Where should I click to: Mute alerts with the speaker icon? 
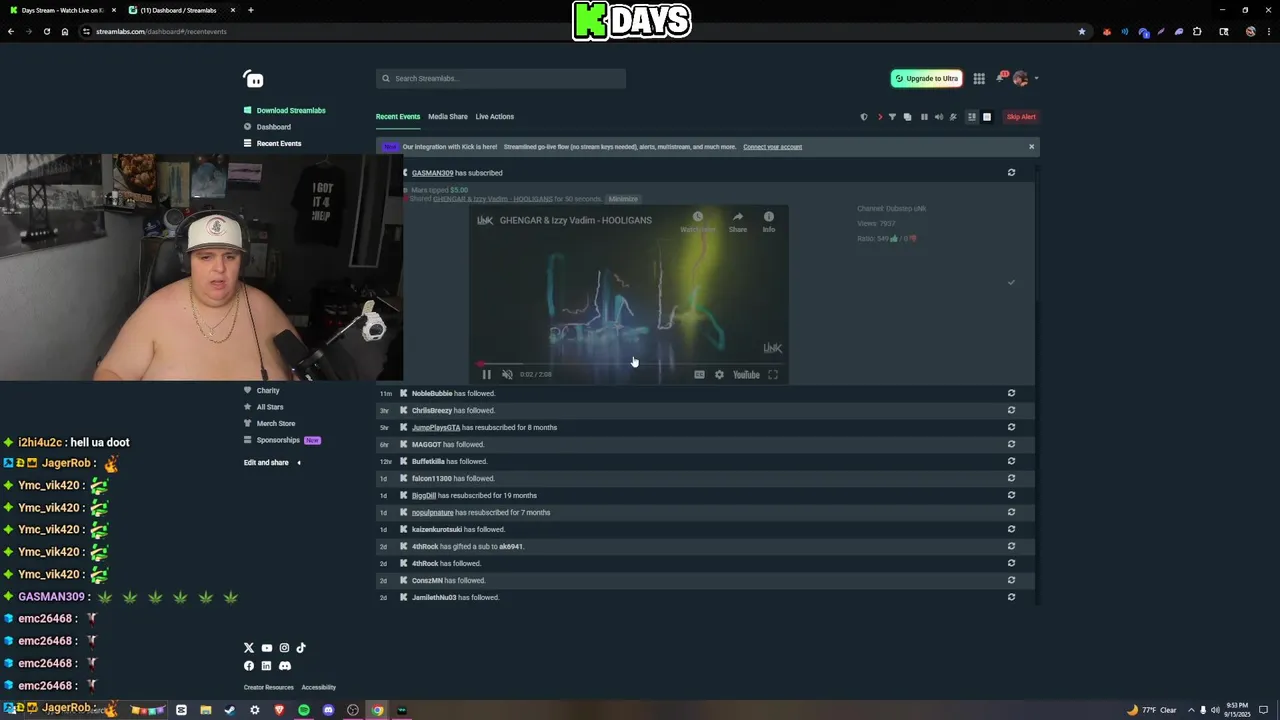click(x=939, y=117)
